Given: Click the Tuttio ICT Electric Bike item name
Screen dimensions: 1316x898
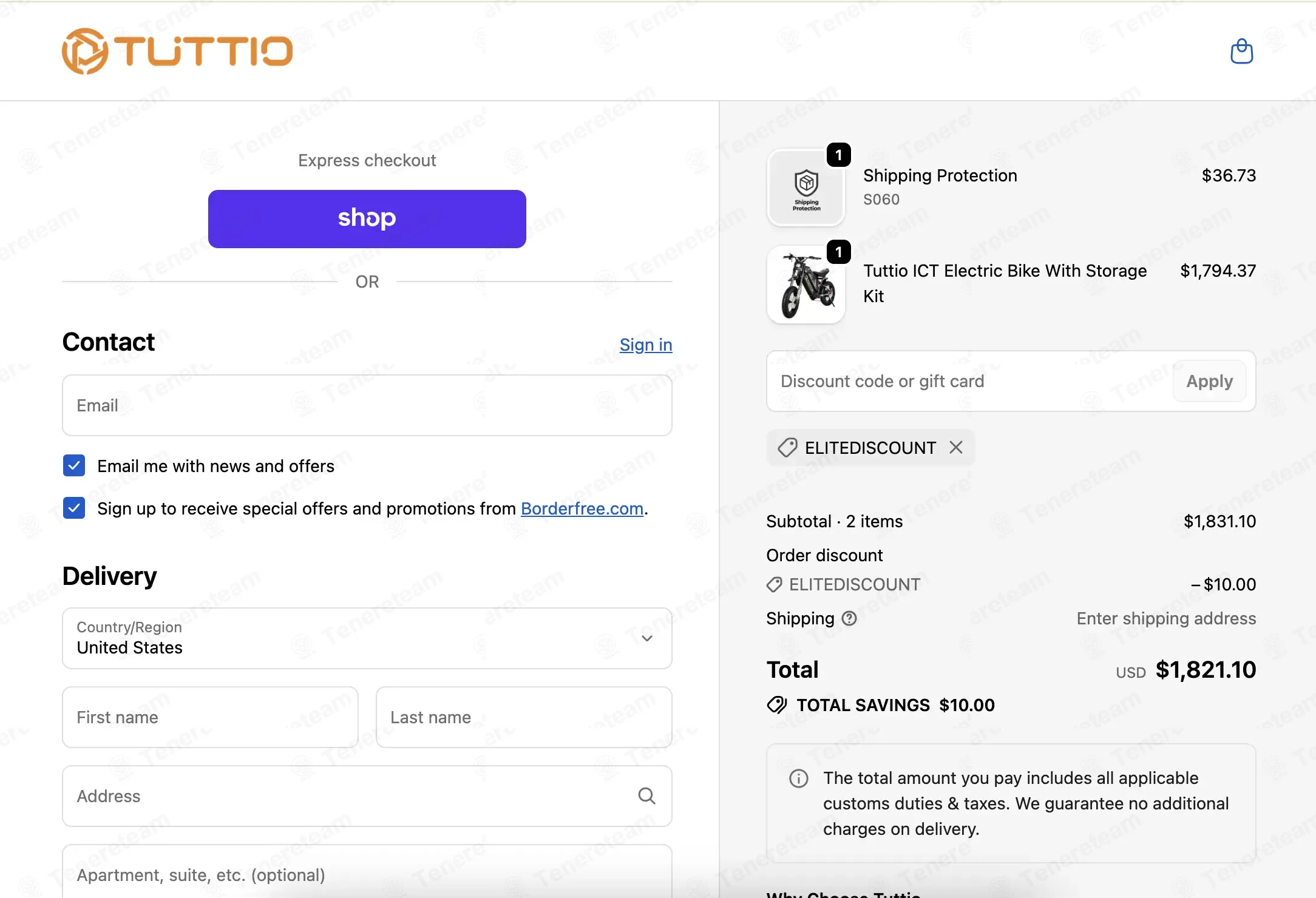Looking at the screenshot, I should click(1005, 283).
